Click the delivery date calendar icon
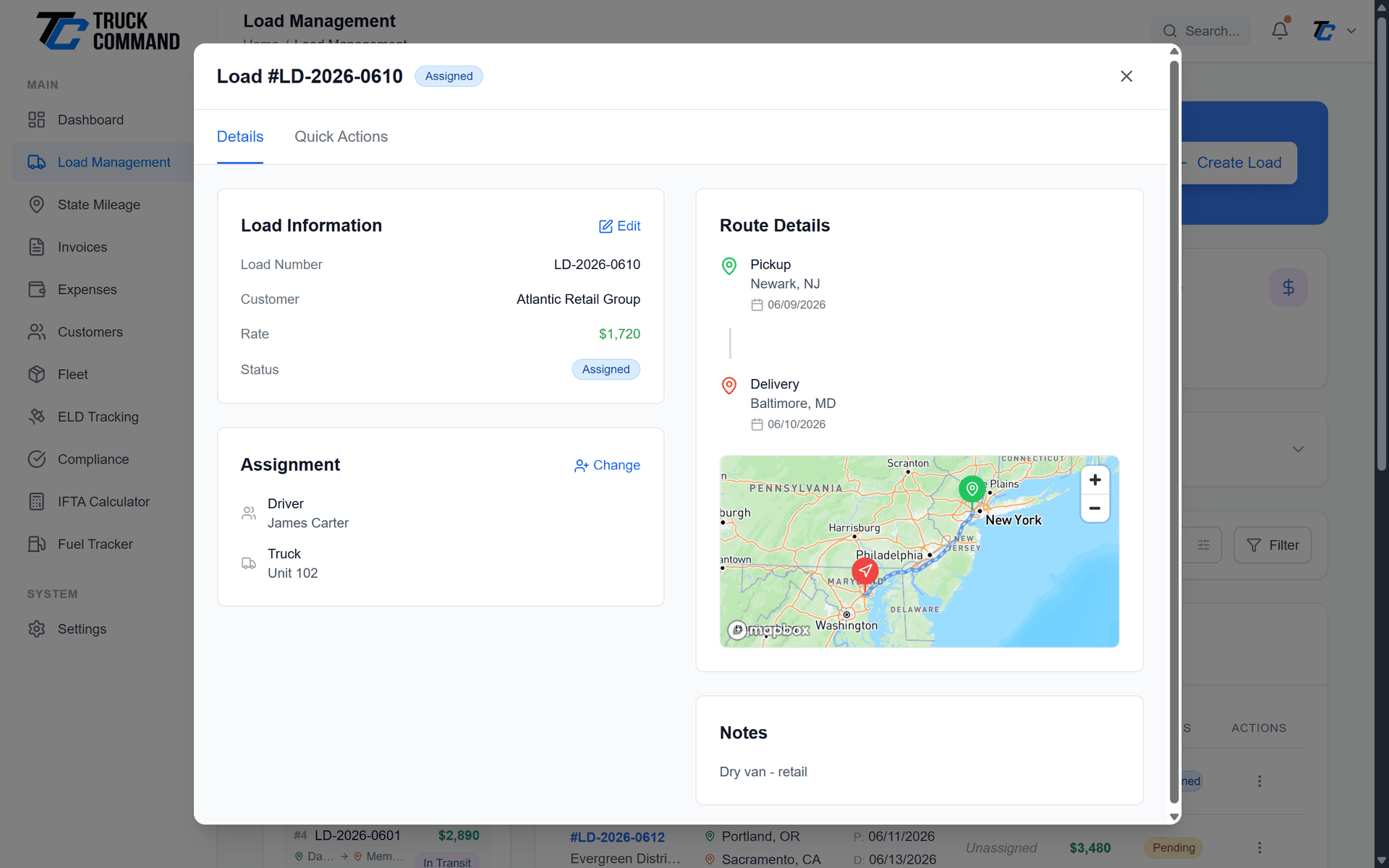This screenshot has height=868, width=1389. (x=757, y=424)
